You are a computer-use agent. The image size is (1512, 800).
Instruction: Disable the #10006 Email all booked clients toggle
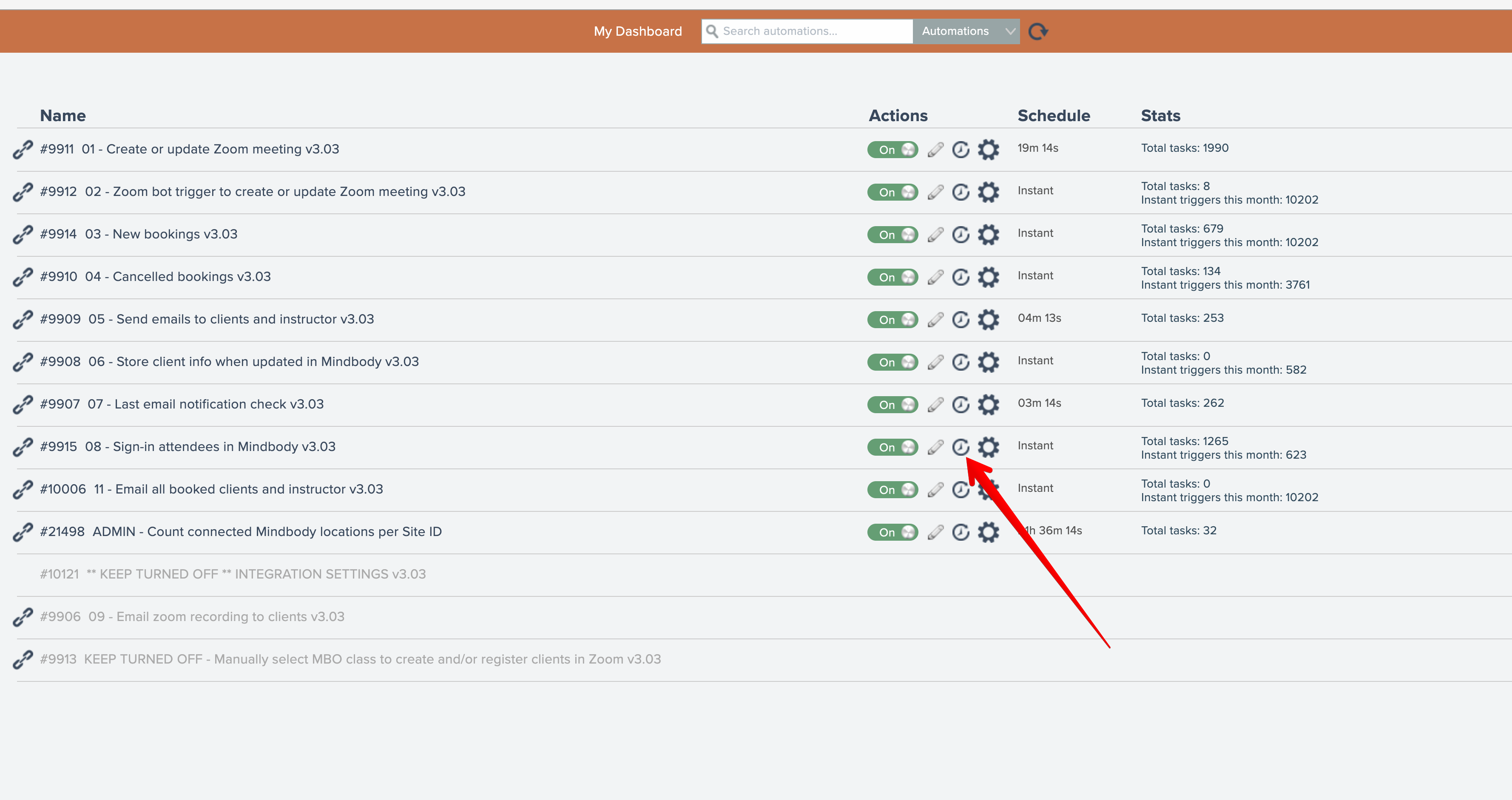(892, 490)
